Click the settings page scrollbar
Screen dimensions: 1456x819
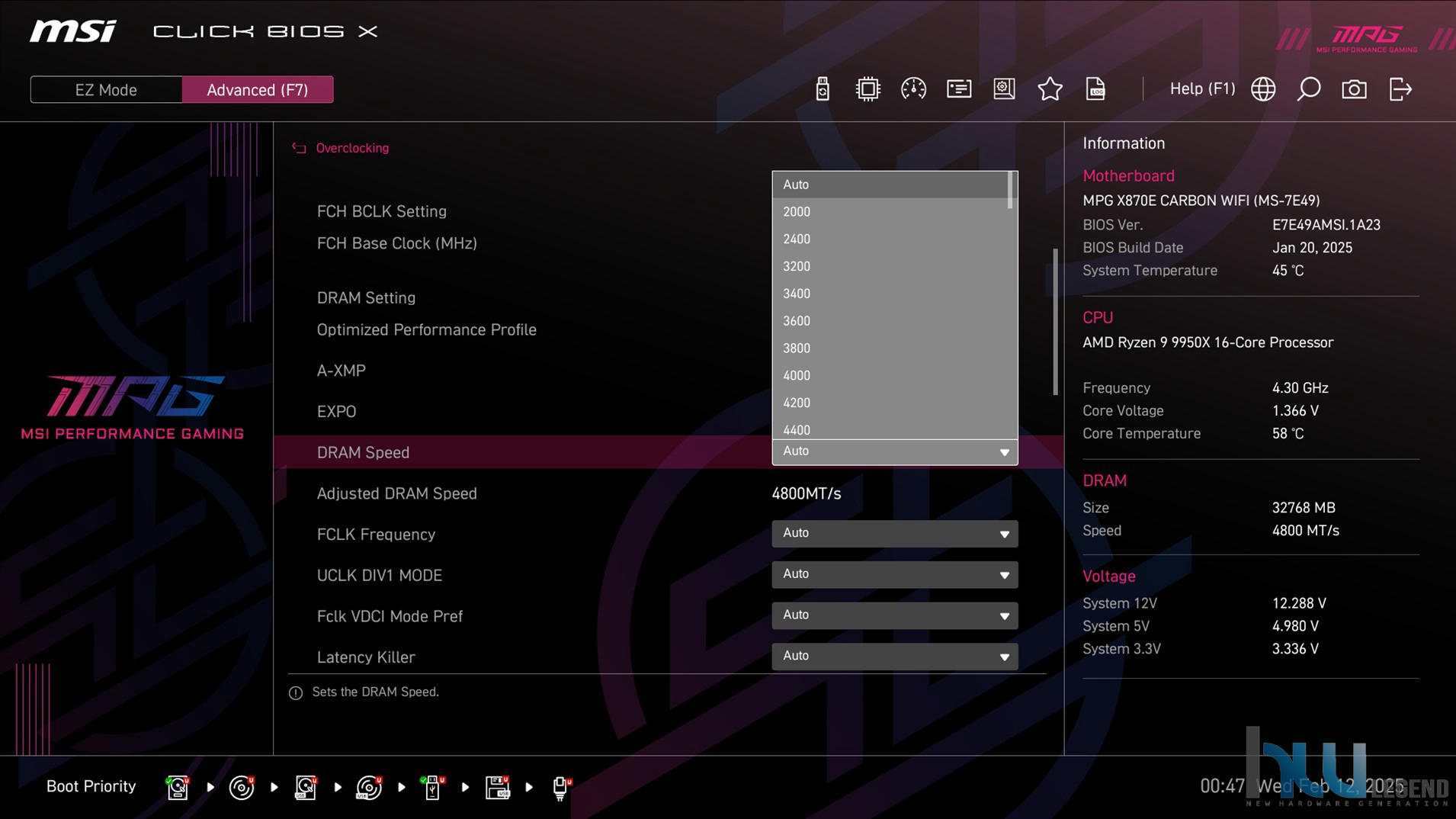point(1056,321)
